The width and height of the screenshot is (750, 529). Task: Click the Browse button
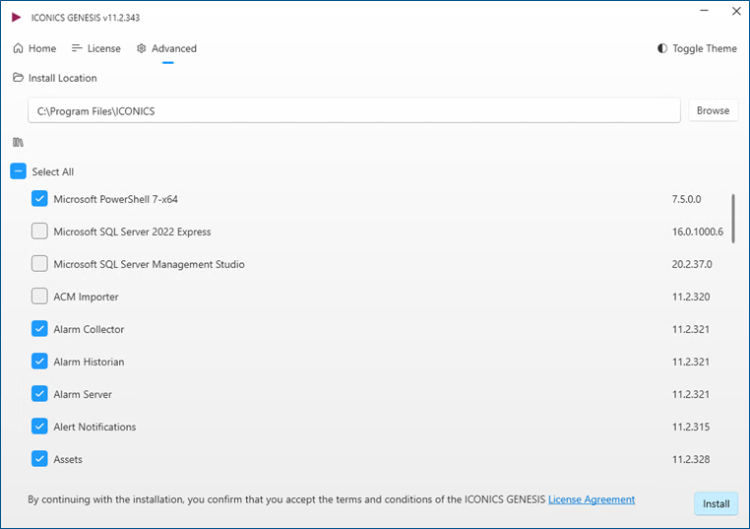[713, 110]
